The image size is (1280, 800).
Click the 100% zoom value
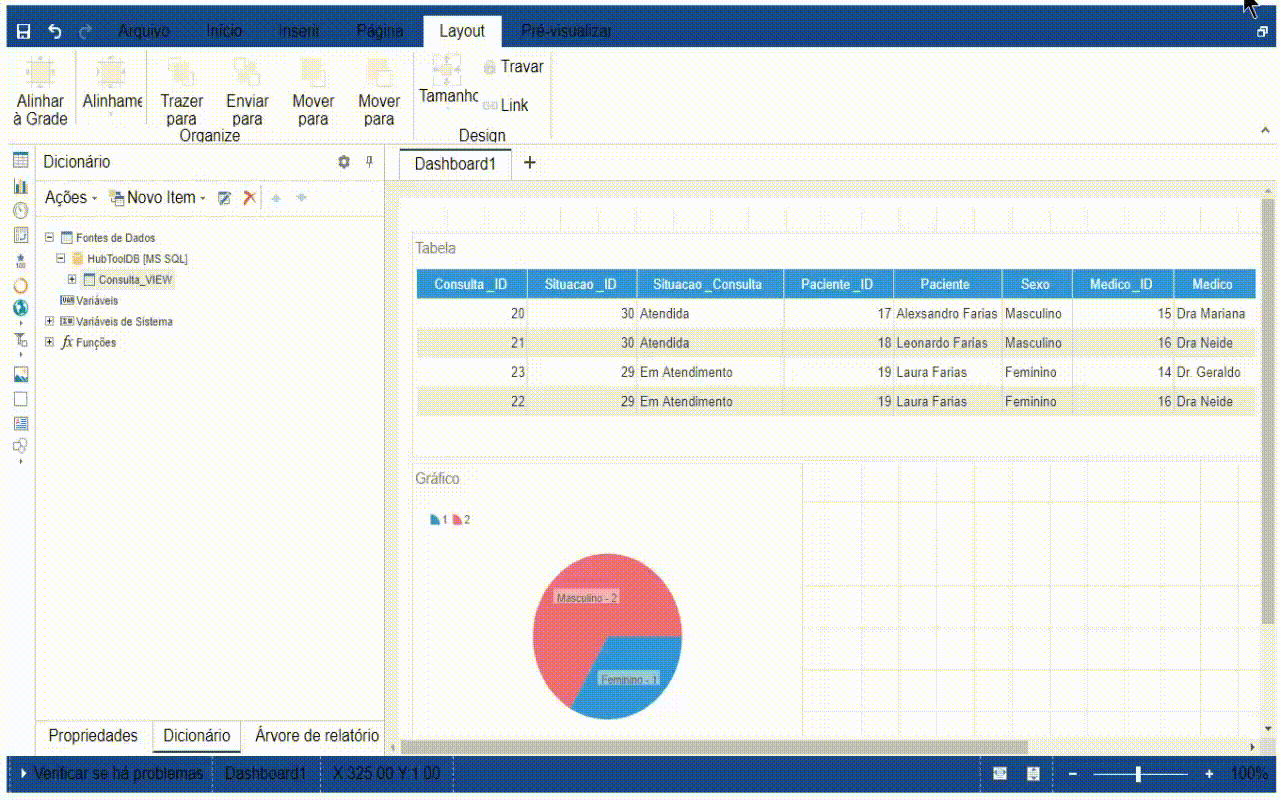click(1249, 774)
